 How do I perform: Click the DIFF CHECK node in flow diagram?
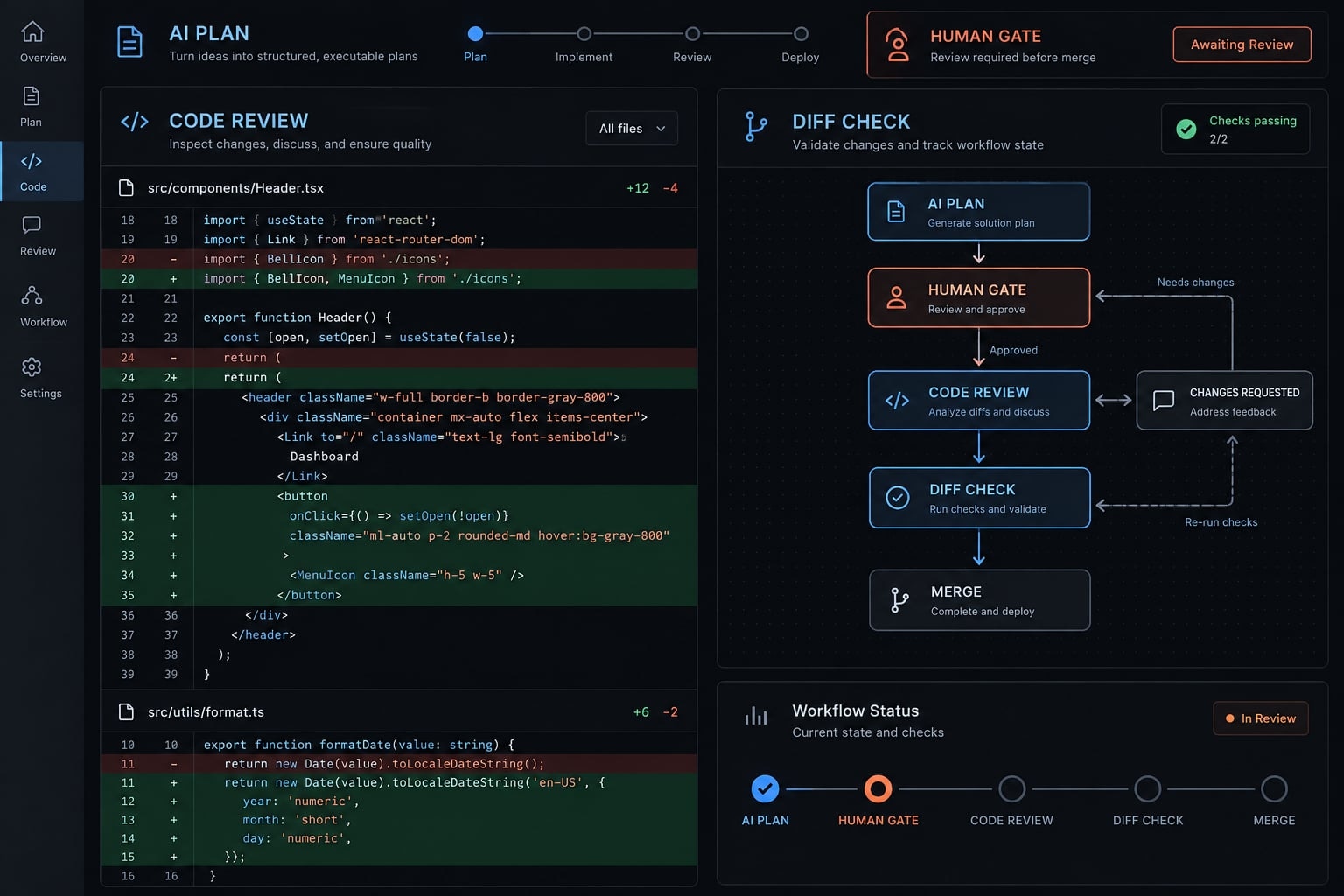coord(979,498)
